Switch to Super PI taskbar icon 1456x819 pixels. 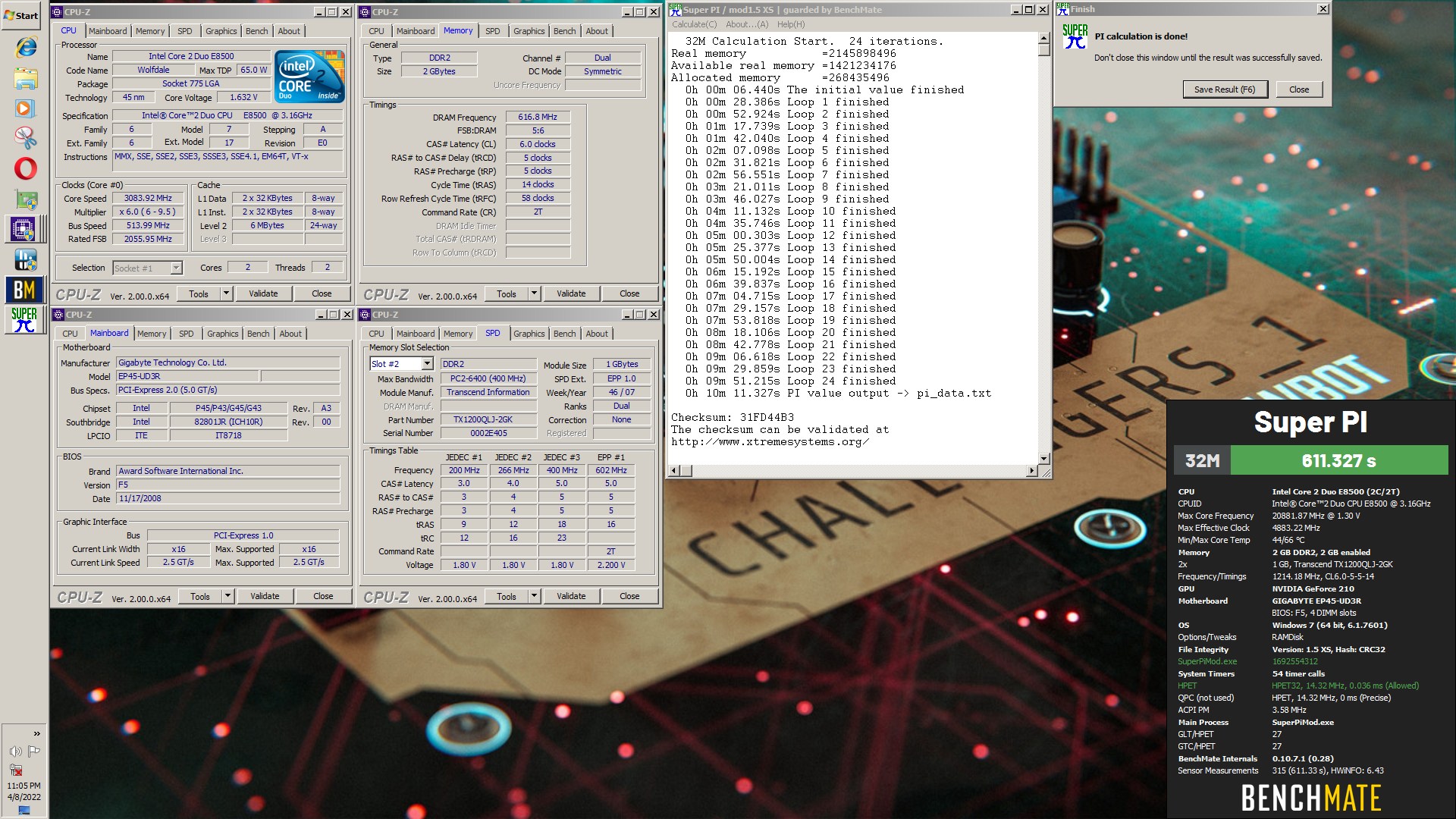pos(24,319)
